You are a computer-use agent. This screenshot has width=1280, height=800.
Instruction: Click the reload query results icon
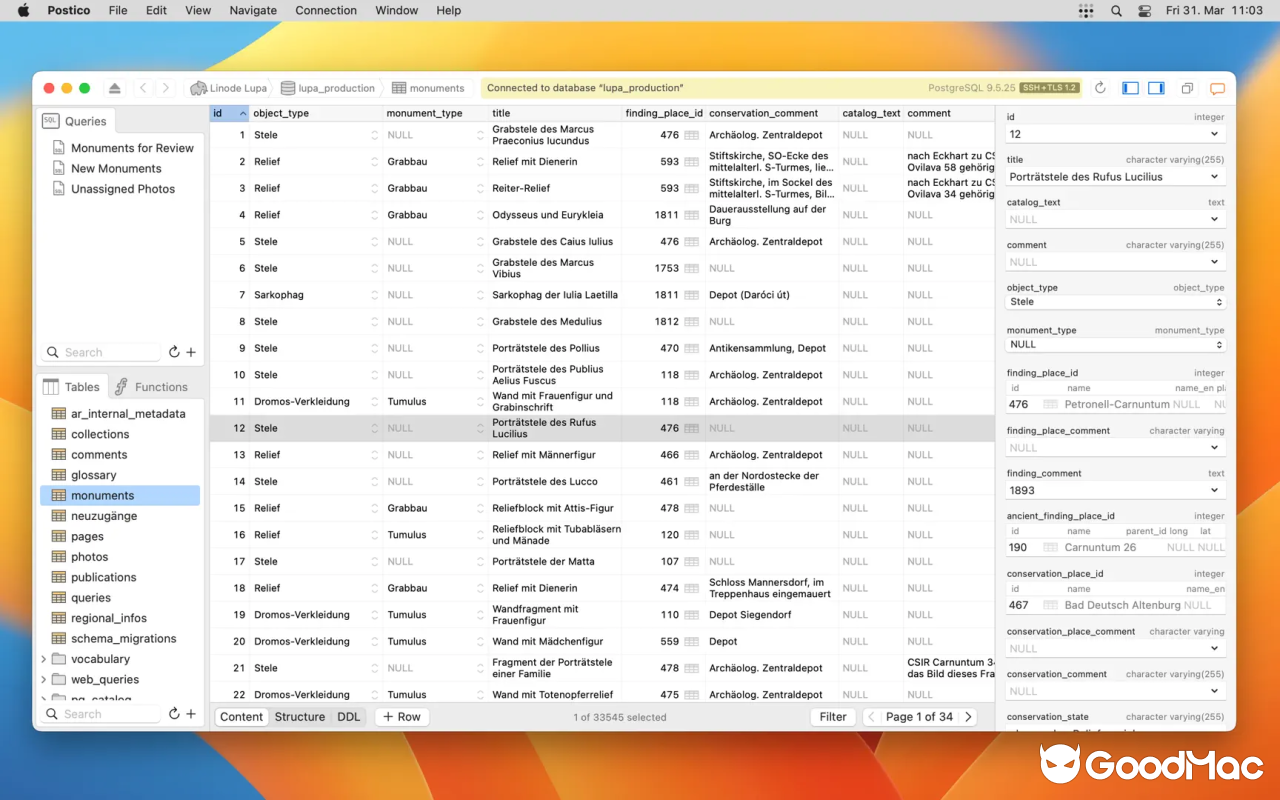(1099, 87)
